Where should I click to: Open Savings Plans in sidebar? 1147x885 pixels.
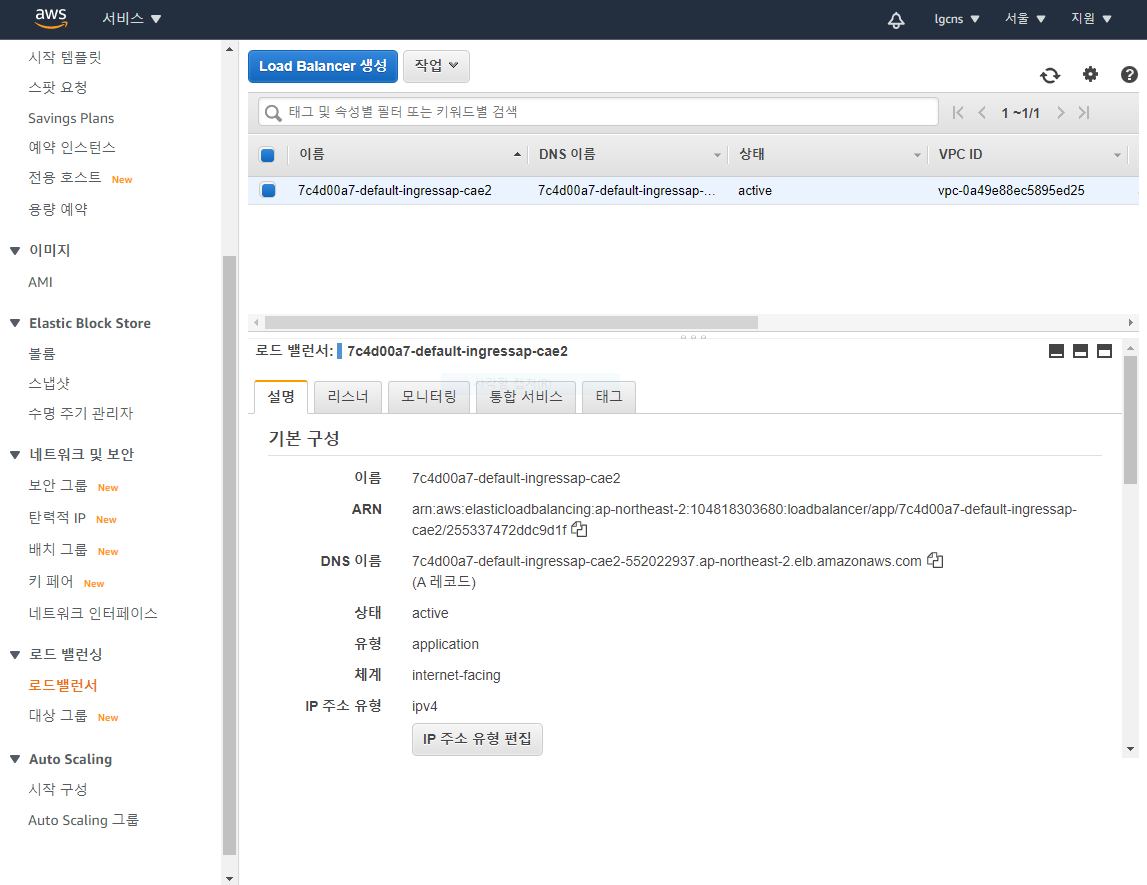pyautogui.click(x=71, y=118)
